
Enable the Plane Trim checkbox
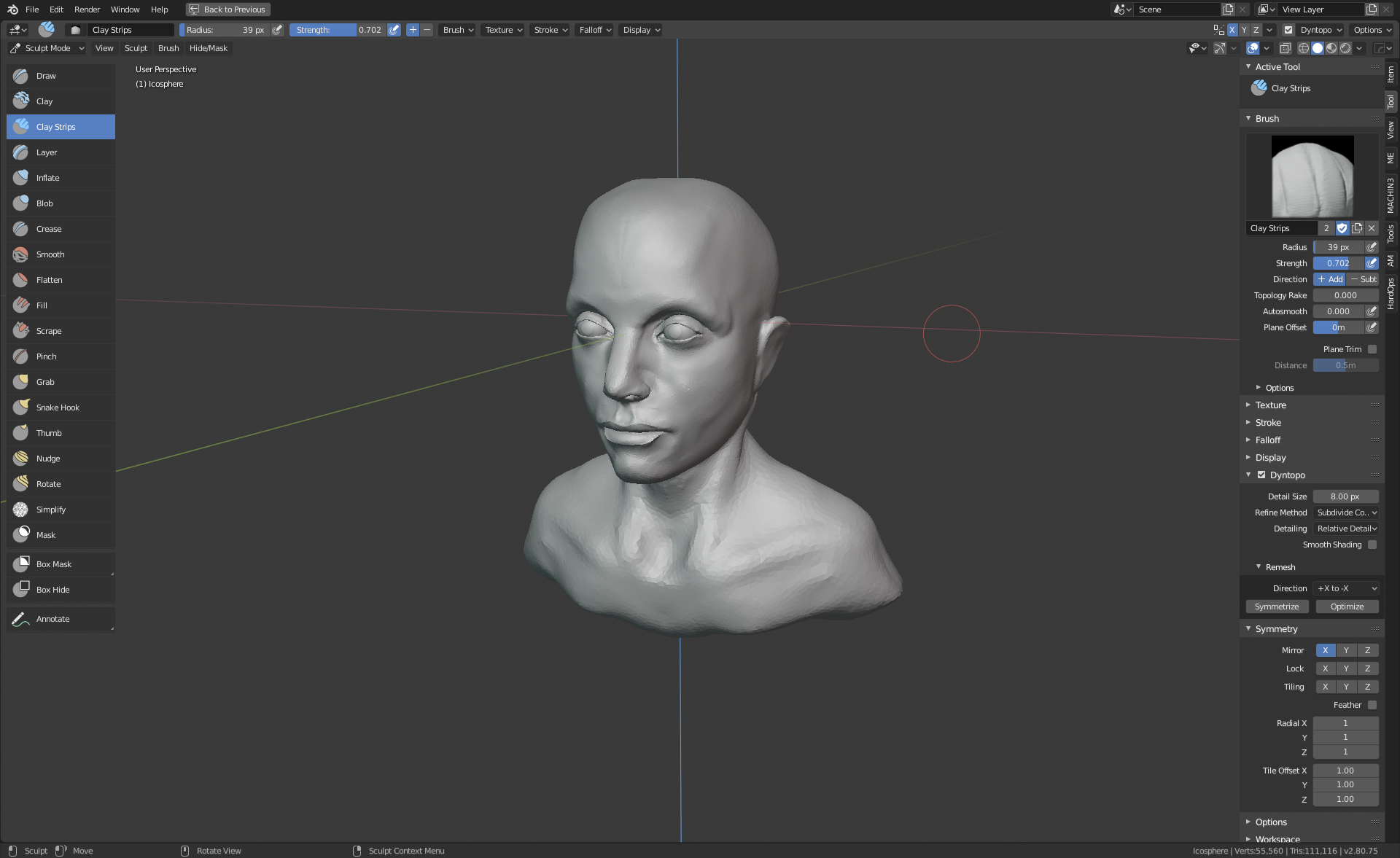pyautogui.click(x=1372, y=349)
